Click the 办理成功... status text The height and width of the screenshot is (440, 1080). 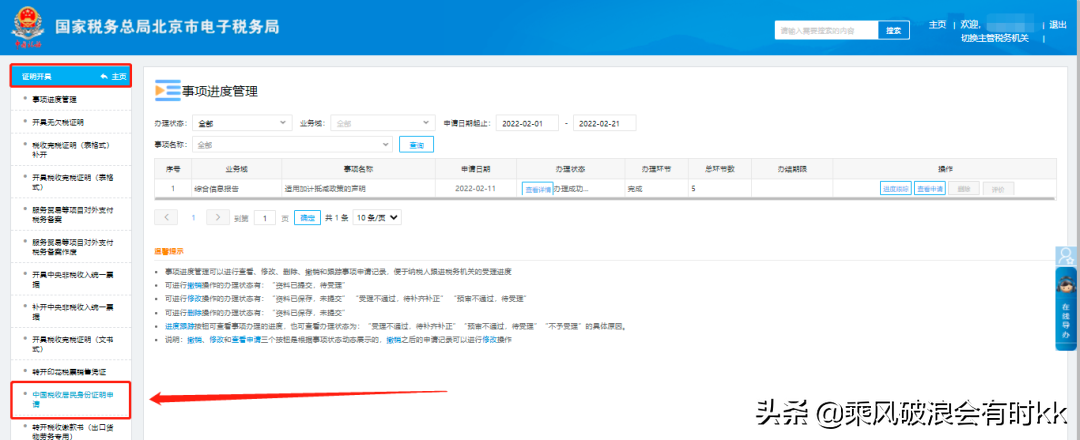[x=572, y=189]
